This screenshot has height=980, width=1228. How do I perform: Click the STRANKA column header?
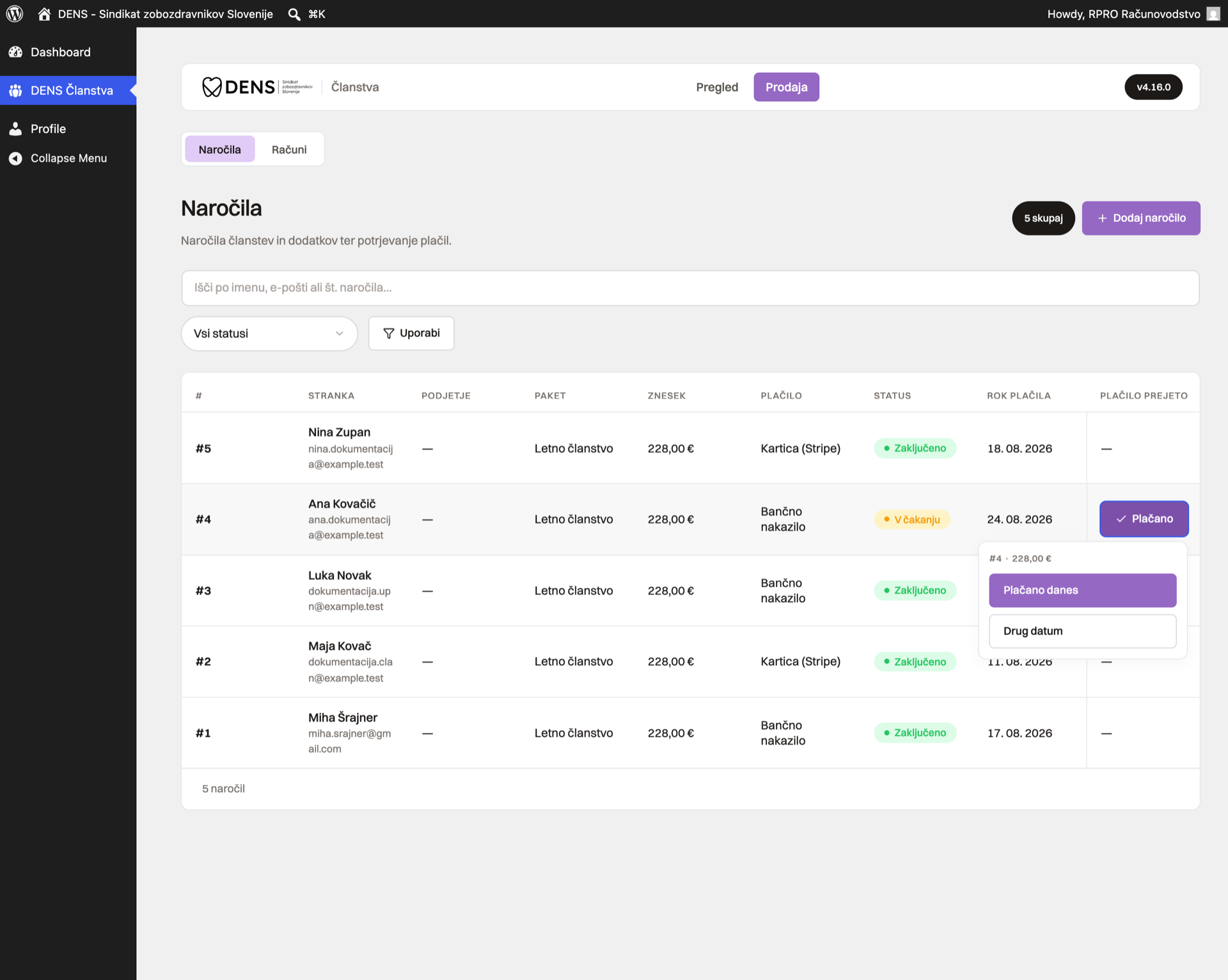[331, 396]
